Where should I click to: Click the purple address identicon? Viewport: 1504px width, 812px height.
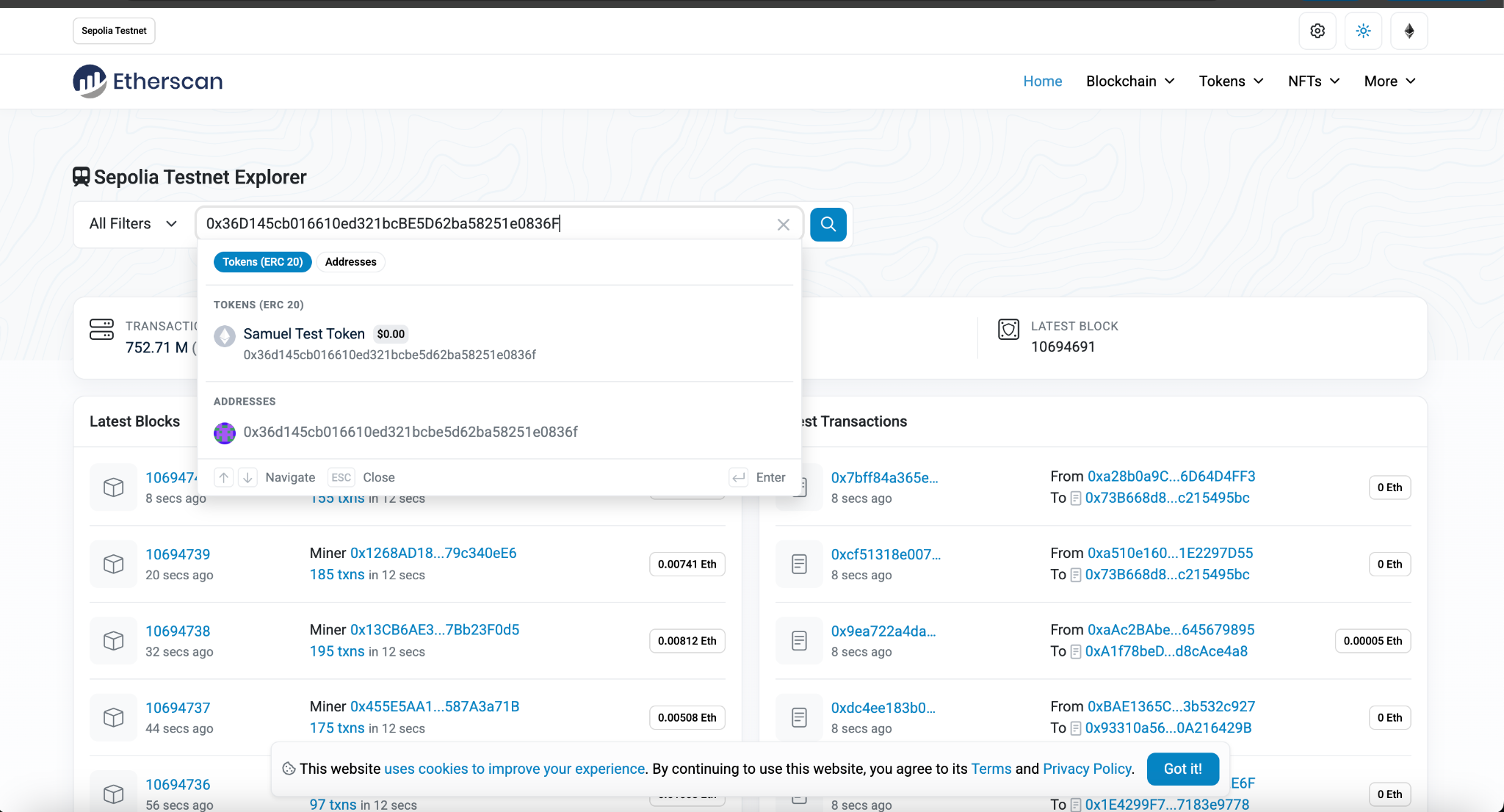tap(225, 433)
